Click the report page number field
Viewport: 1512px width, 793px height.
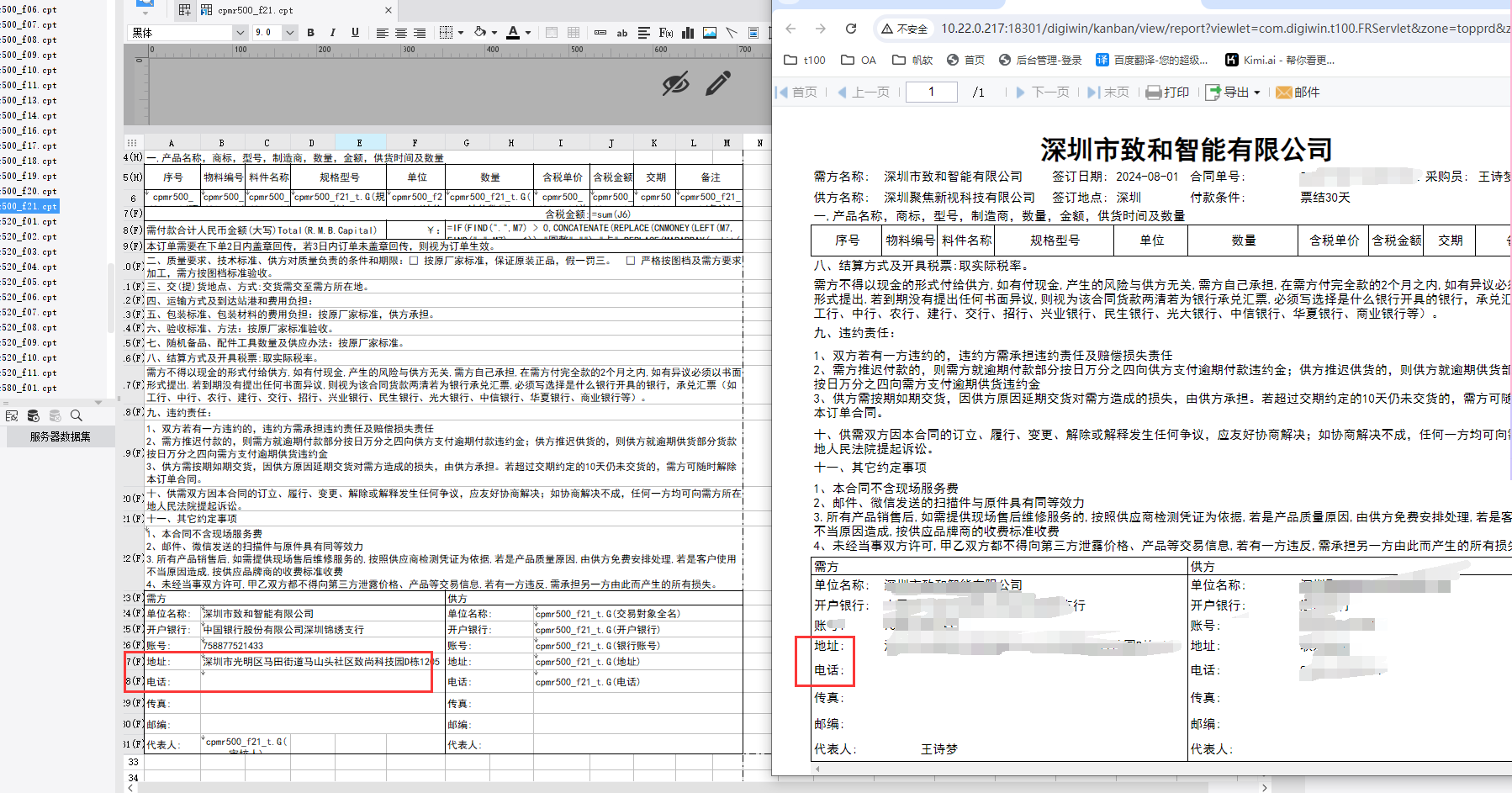932,92
